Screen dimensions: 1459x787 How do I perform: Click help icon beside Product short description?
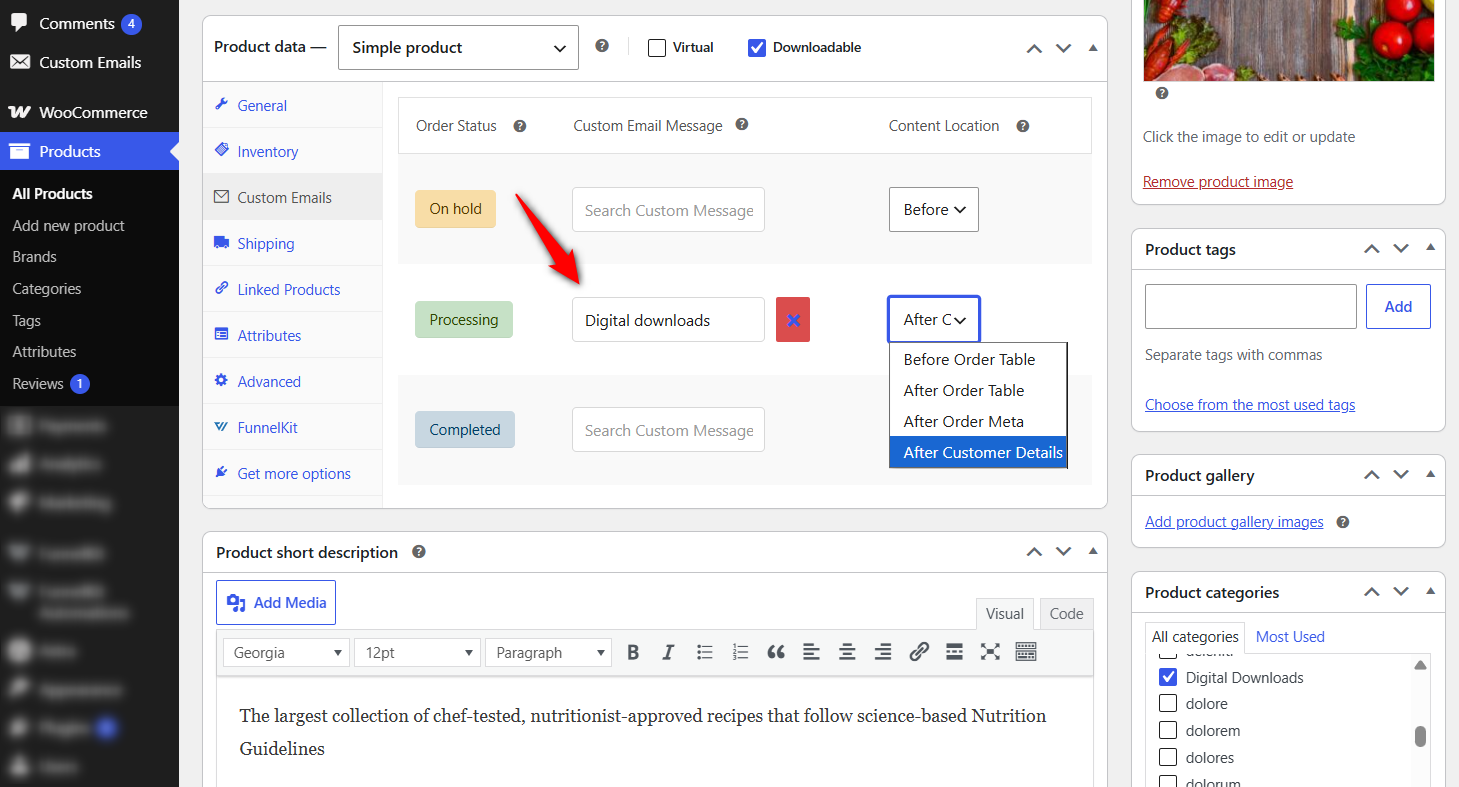tap(419, 551)
